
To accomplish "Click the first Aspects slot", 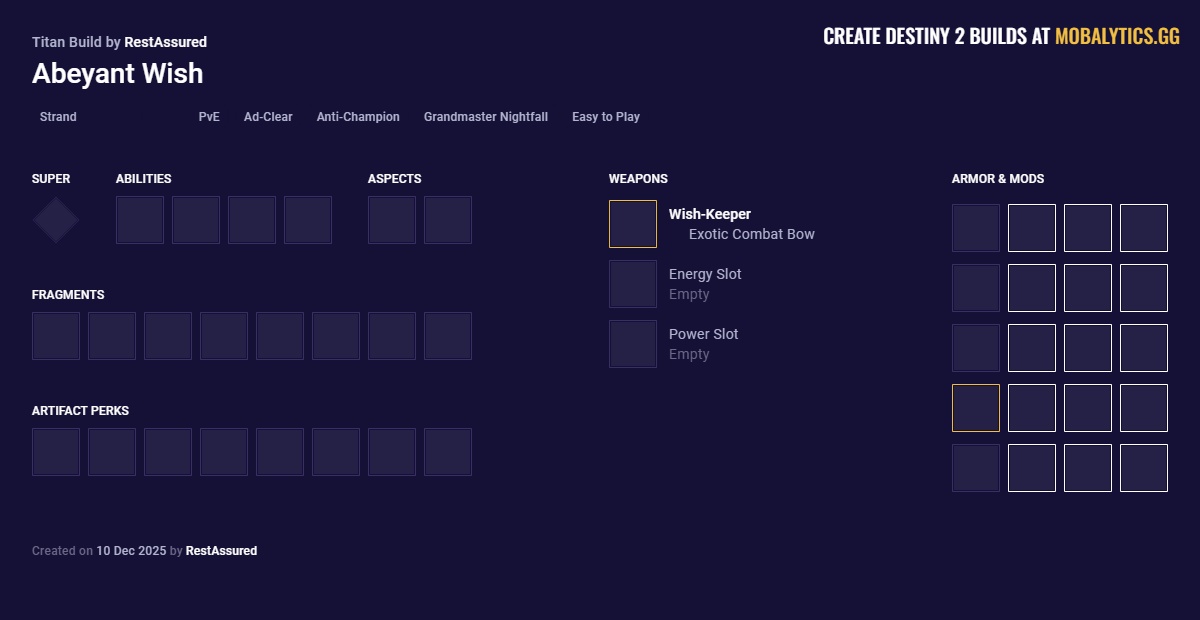I will coord(391,219).
